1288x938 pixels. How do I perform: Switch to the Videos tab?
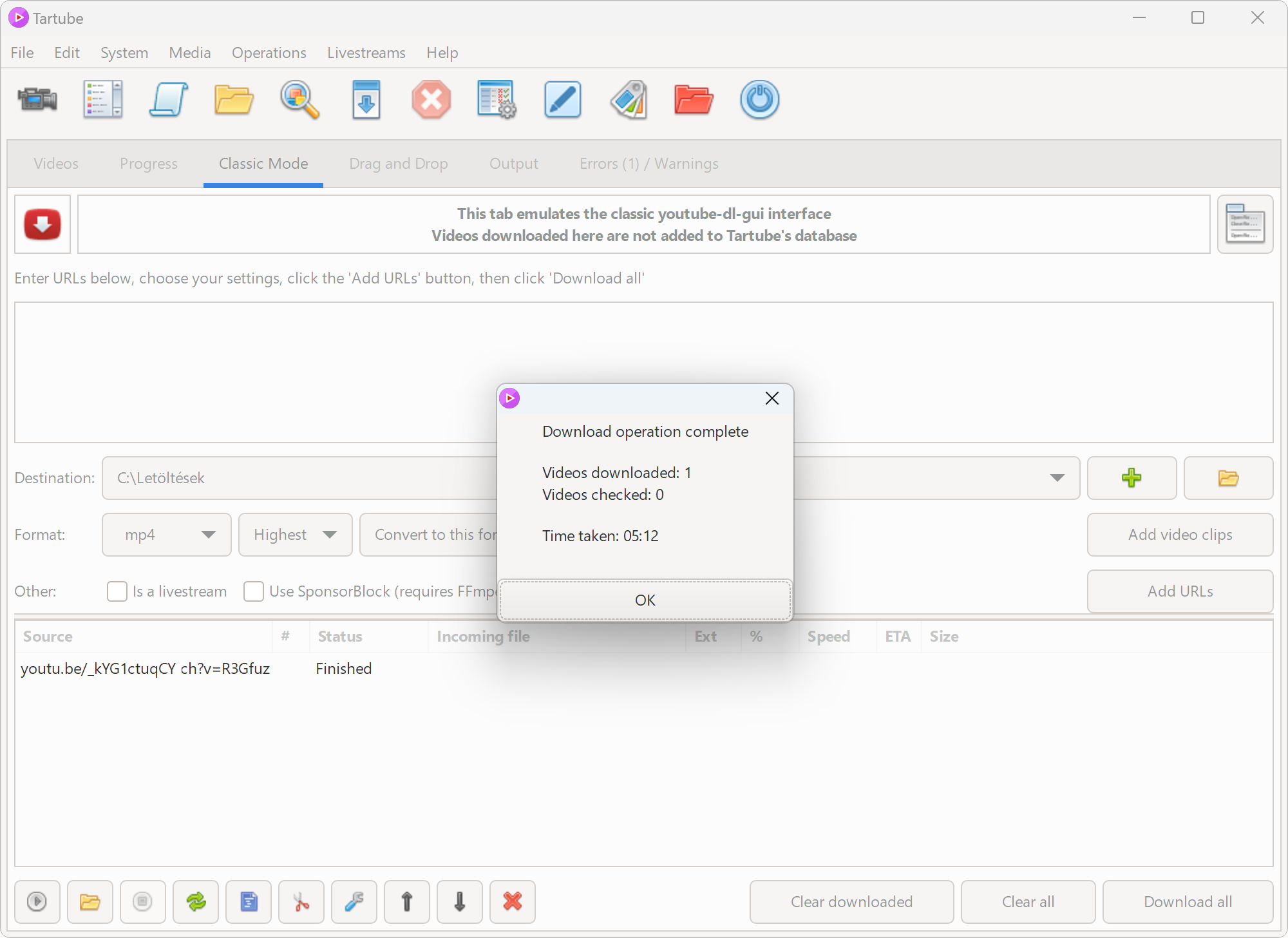(56, 164)
